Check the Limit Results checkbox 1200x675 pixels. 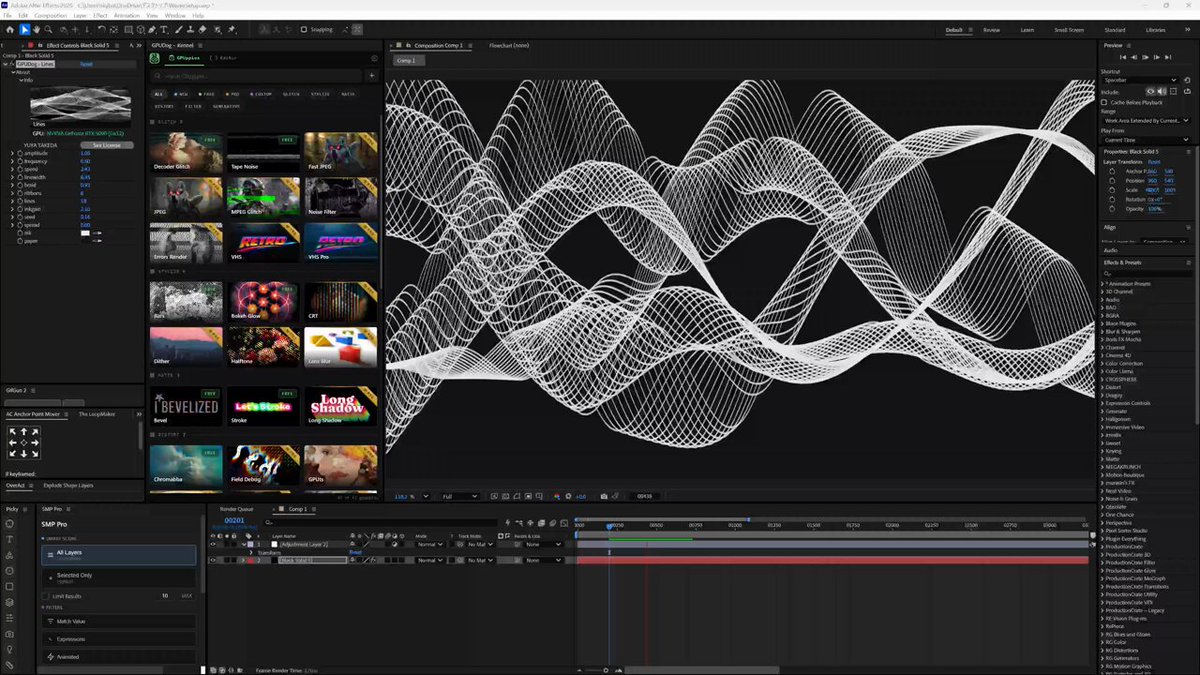(x=45, y=596)
